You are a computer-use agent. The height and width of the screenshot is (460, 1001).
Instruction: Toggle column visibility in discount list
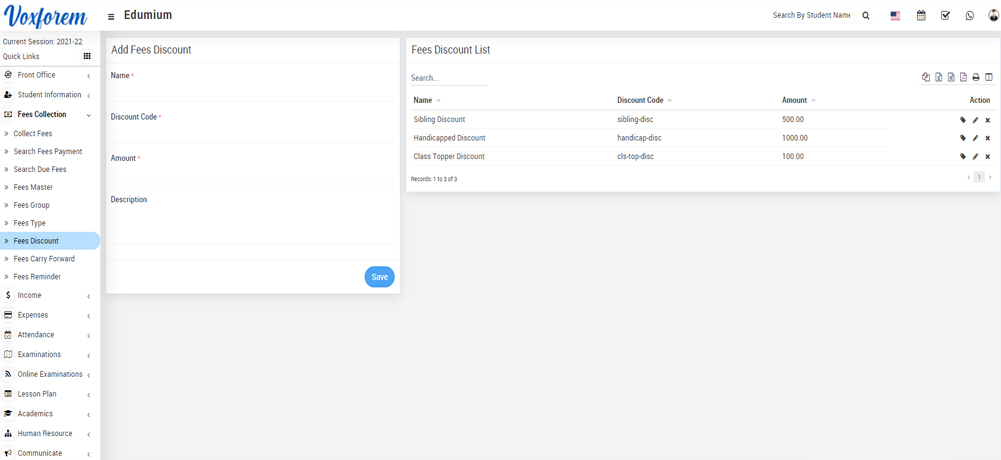pyautogui.click(x=989, y=77)
